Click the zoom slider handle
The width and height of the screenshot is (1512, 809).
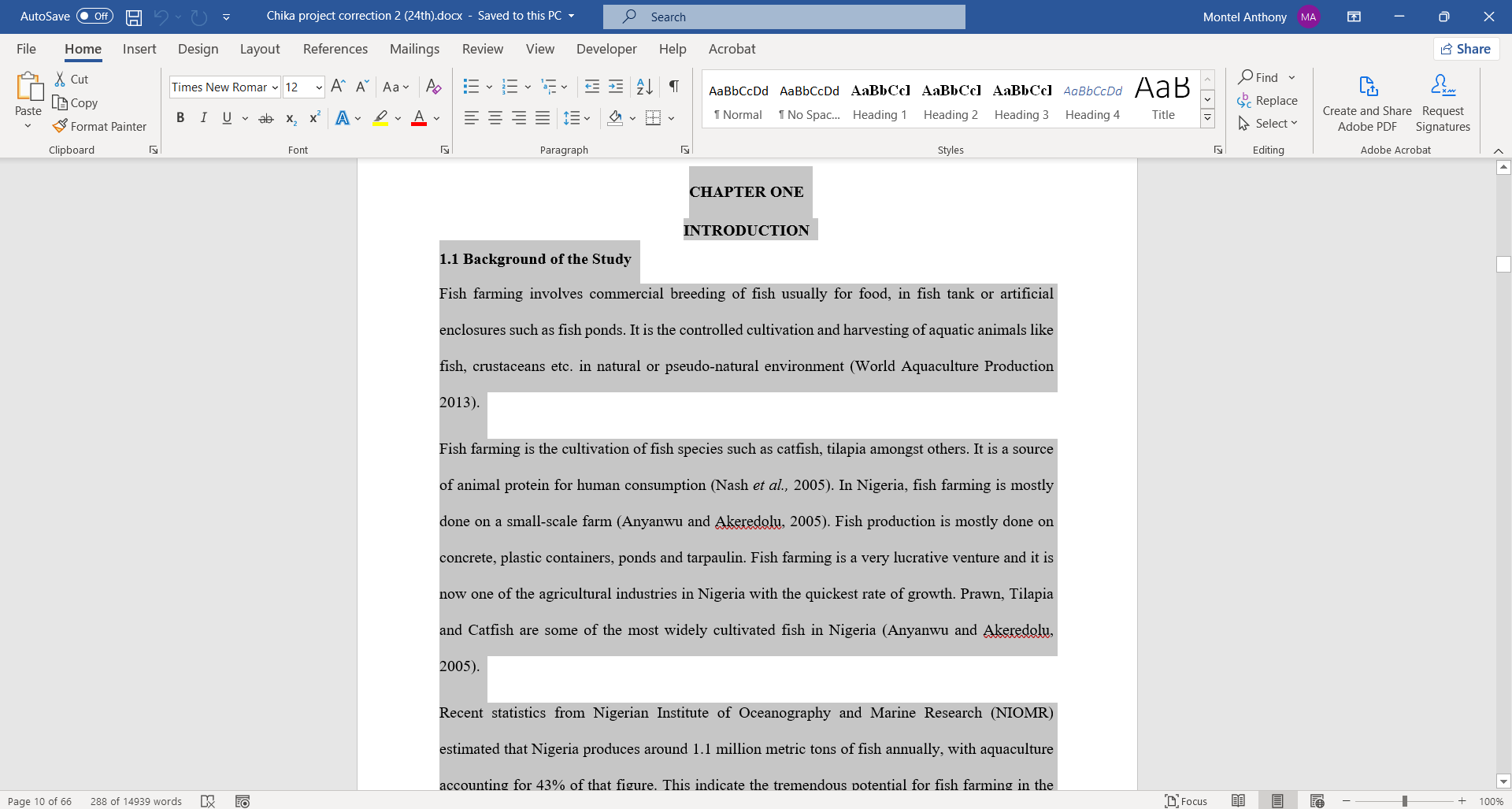(x=1404, y=801)
